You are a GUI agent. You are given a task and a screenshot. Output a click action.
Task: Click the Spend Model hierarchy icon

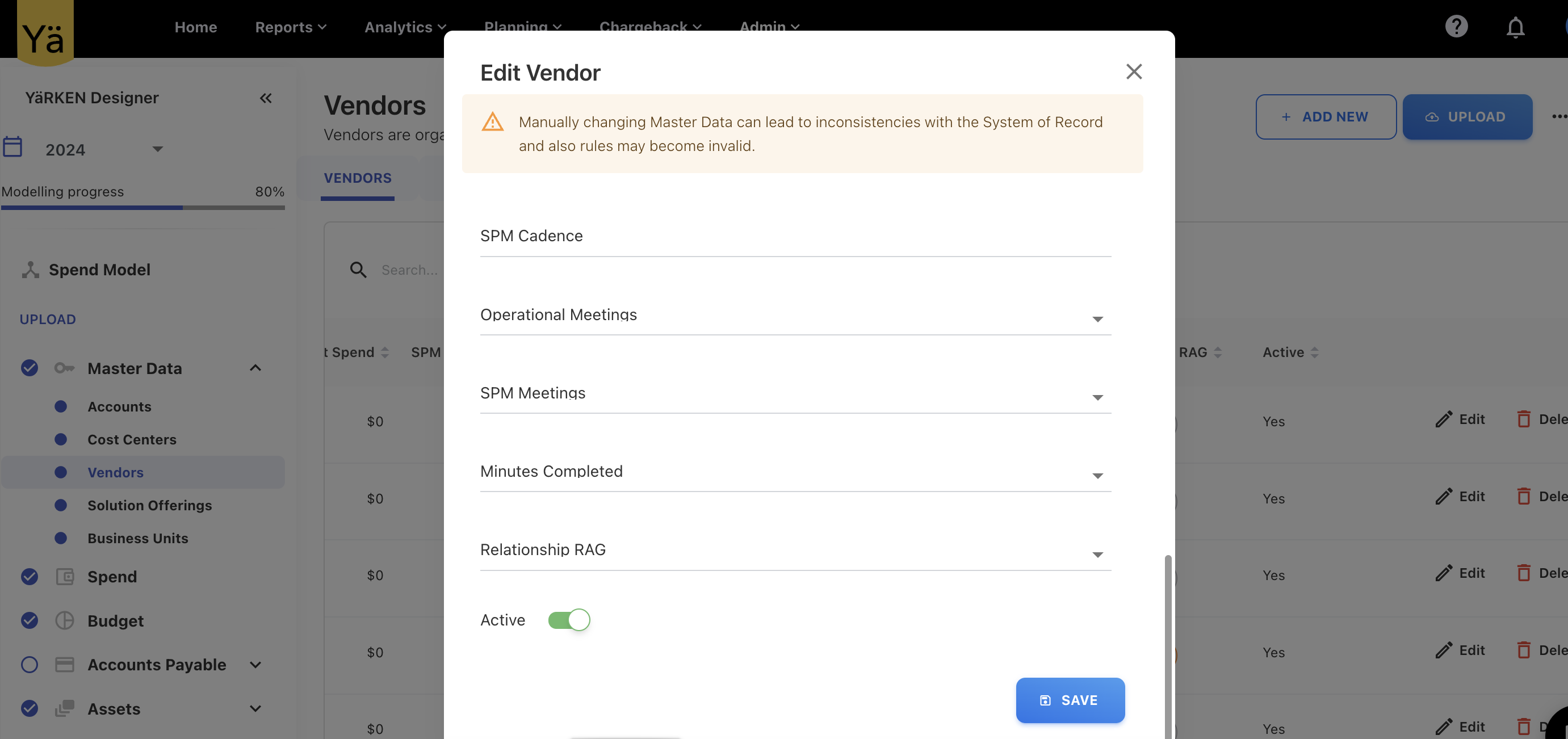coord(30,270)
